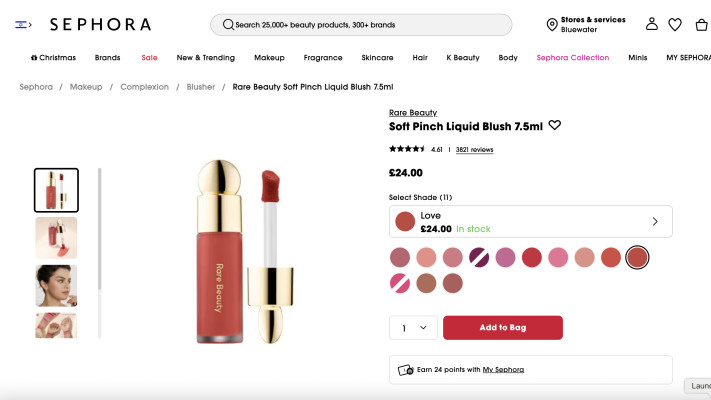Select the currently highlighted Love shade swatch

point(637,257)
